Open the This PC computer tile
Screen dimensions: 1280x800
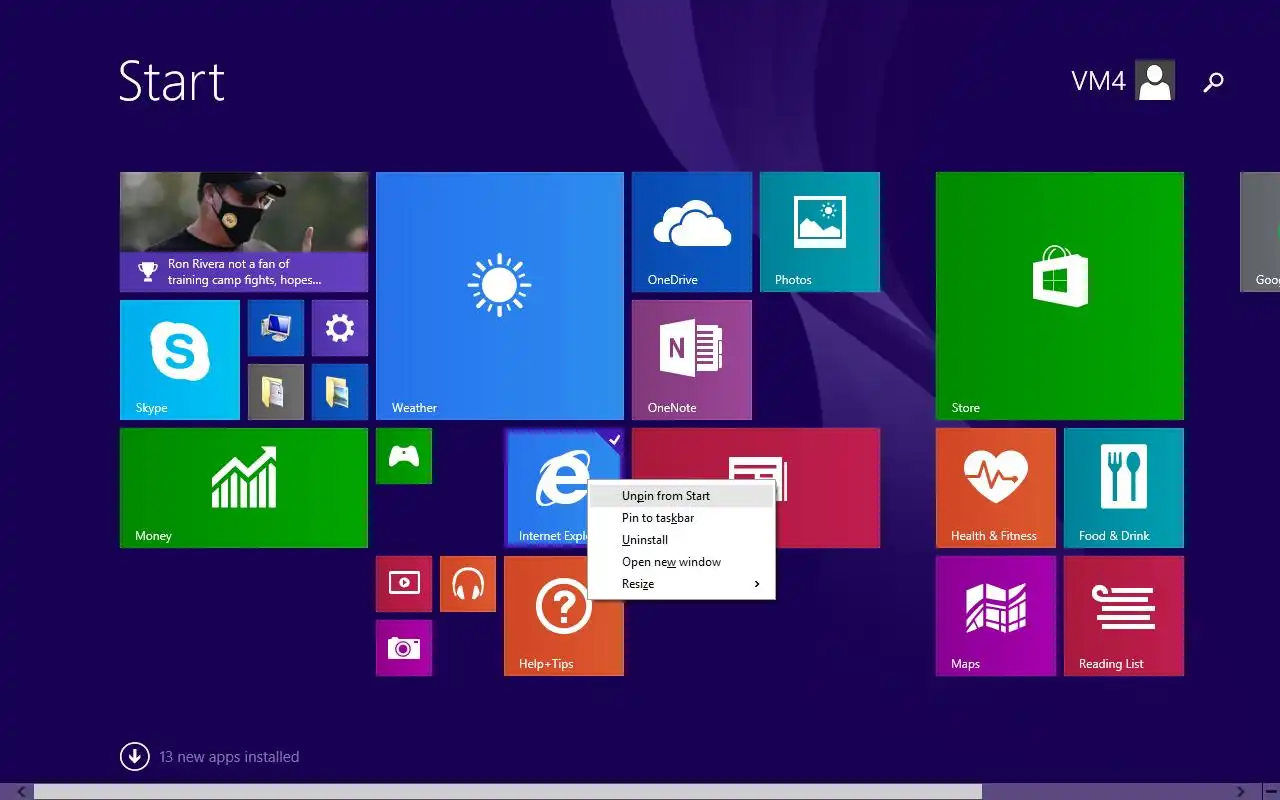pos(276,328)
